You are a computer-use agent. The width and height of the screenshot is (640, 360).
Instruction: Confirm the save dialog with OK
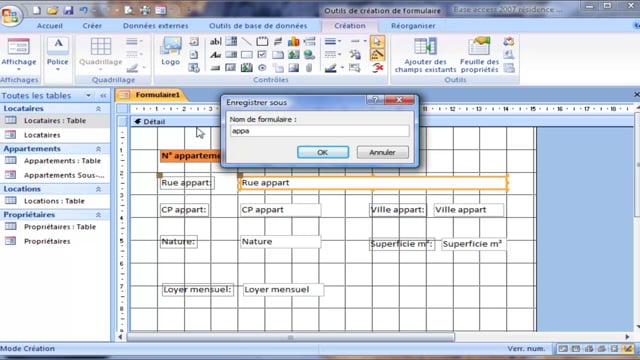[x=323, y=152]
